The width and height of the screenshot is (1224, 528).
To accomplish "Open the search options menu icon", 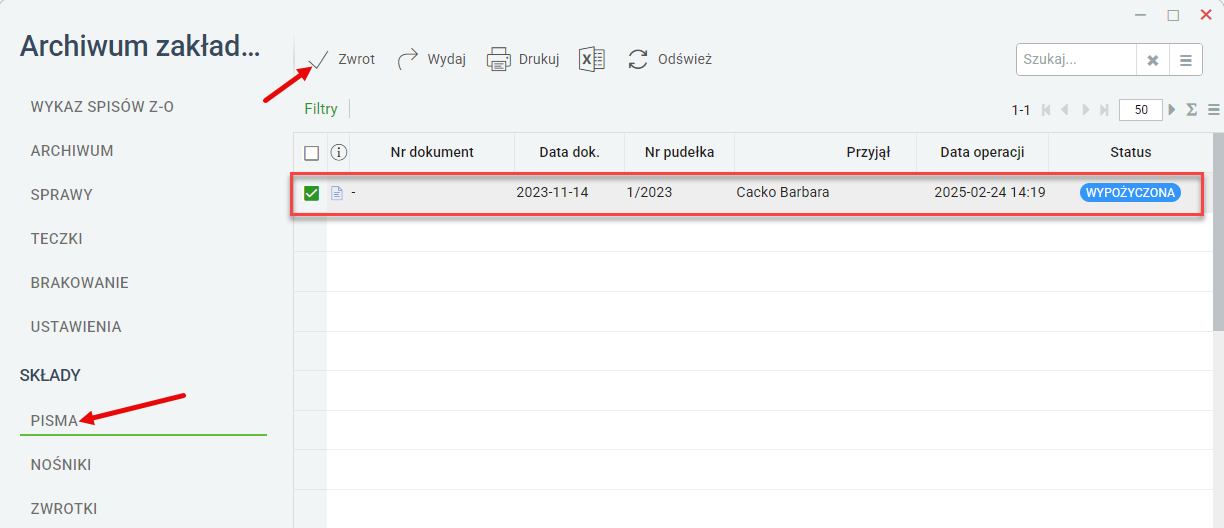I will click(x=1185, y=60).
